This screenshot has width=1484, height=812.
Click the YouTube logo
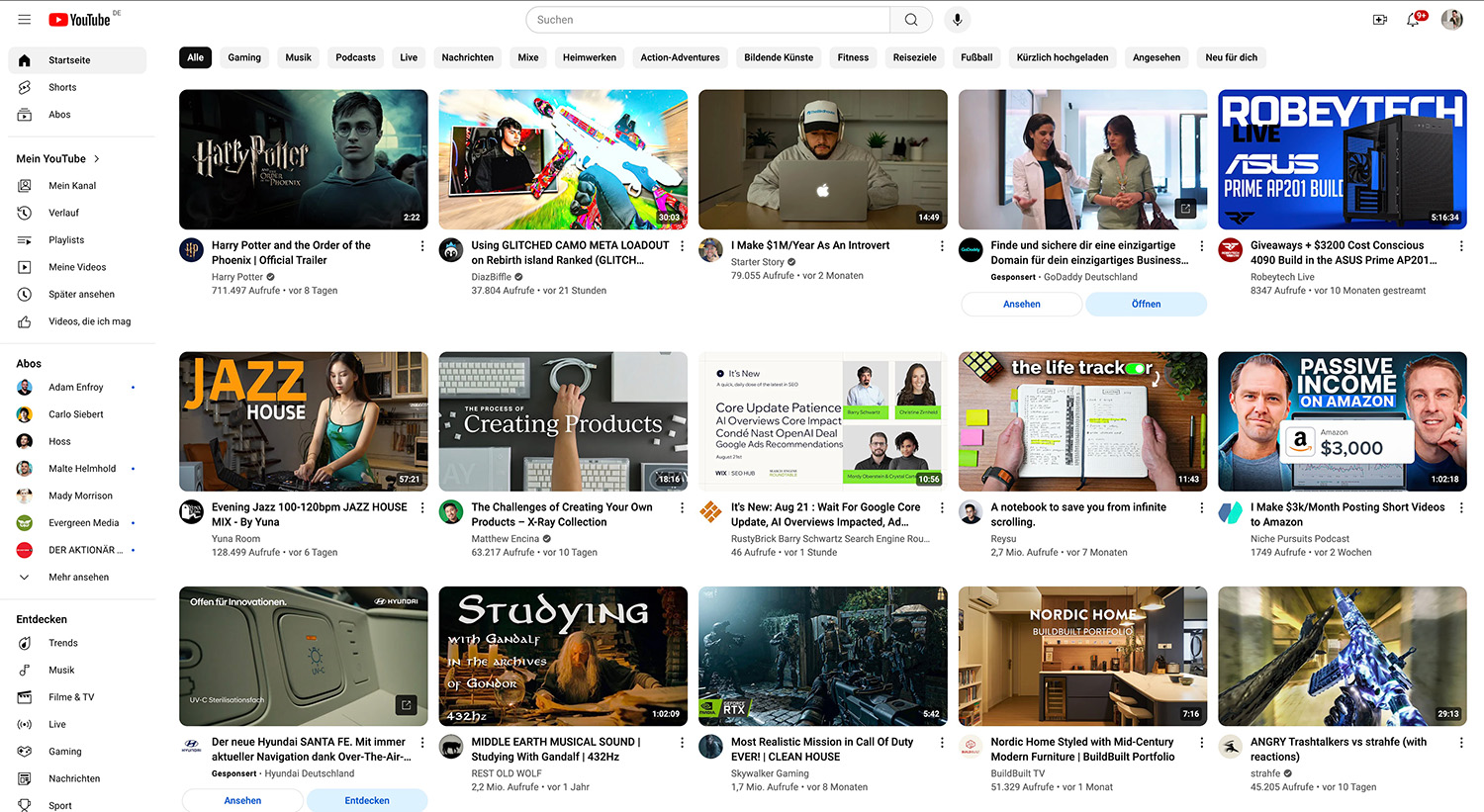tap(80, 20)
